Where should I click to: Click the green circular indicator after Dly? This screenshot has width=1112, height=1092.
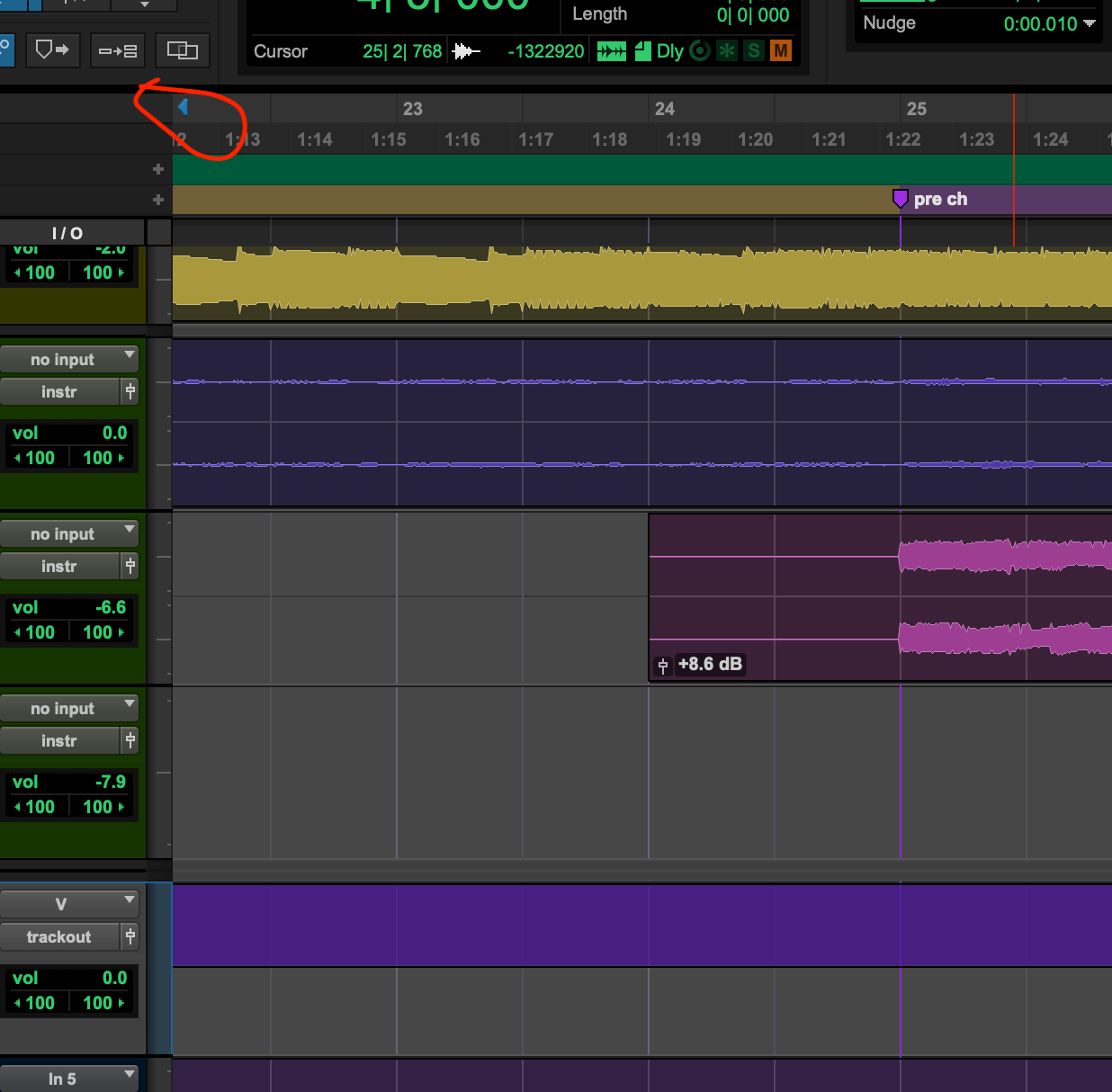pos(700,50)
